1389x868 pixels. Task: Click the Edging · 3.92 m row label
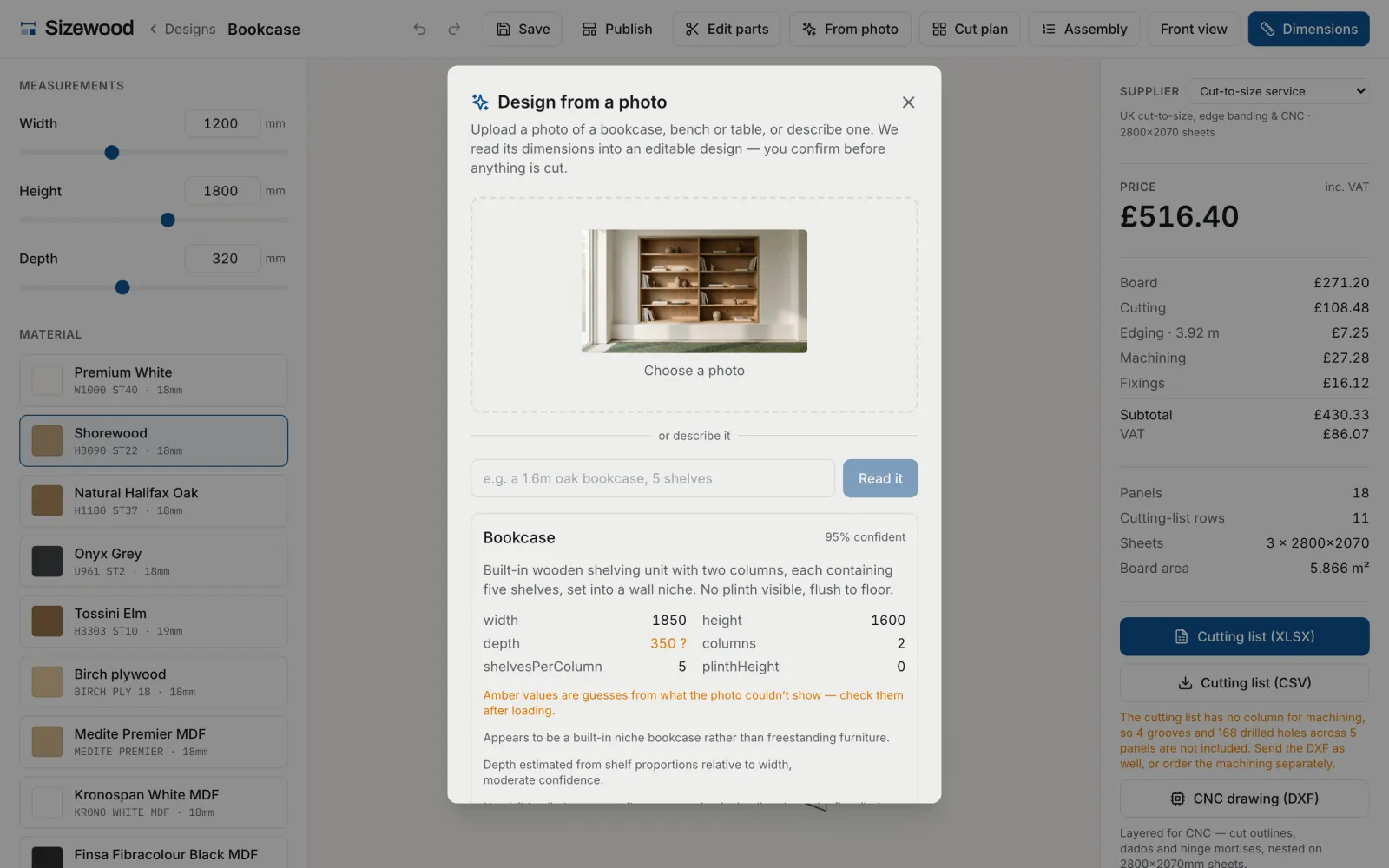[1169, 333]
